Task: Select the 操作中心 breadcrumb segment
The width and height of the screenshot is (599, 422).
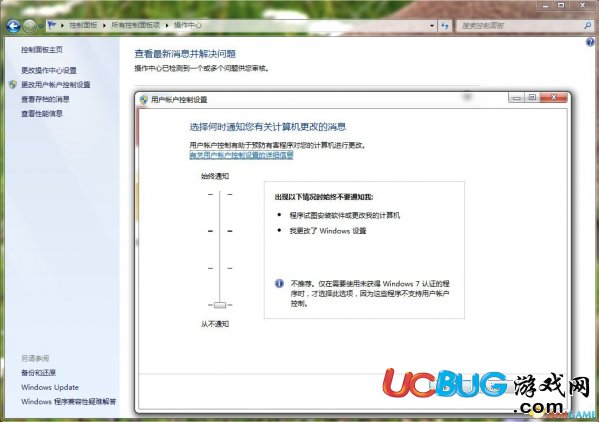Action: 188,25
